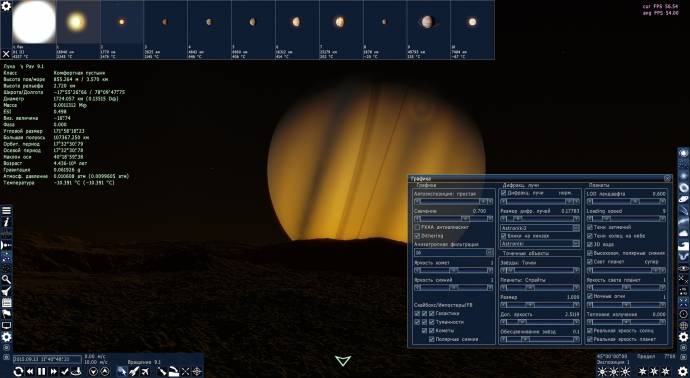Edit the date and time field
Screen dimensions: 690x378
pos(47,359)
